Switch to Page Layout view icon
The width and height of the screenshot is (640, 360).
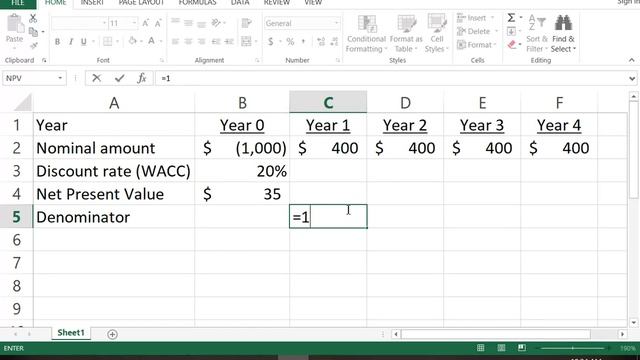tap(501, 348)
